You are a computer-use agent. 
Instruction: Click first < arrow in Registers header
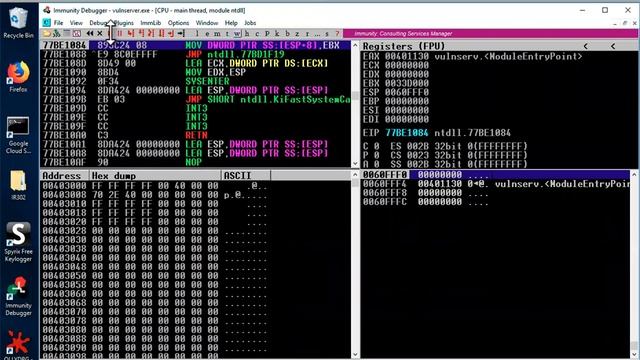585,46
